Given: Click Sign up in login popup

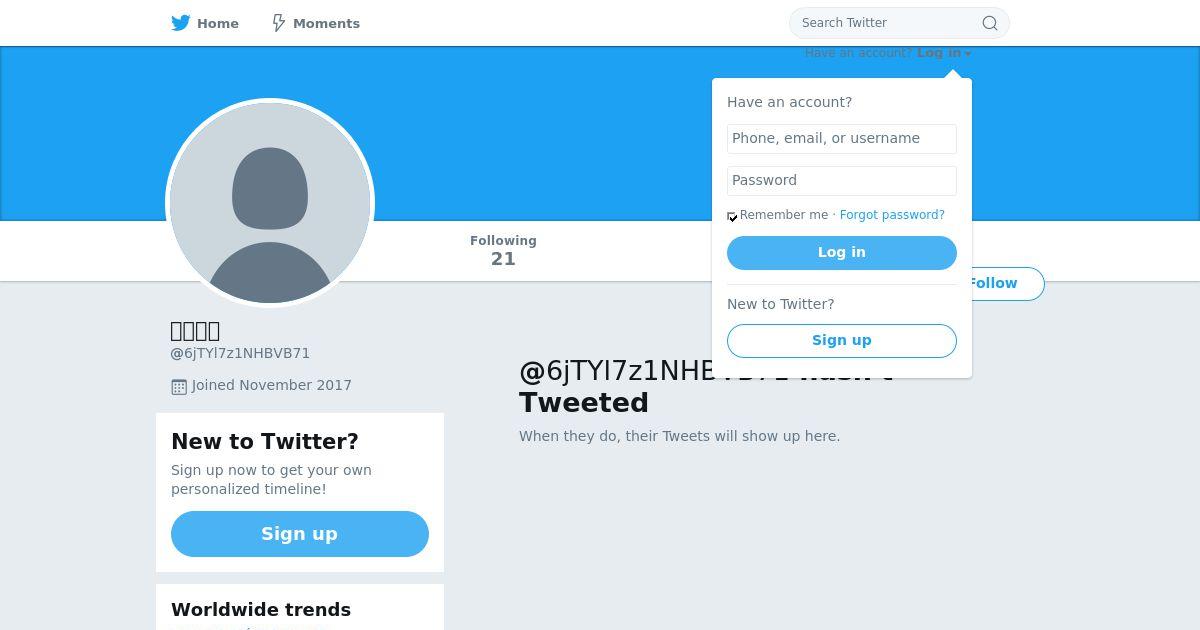Looking at the screenshot, I should coord(842,341).
